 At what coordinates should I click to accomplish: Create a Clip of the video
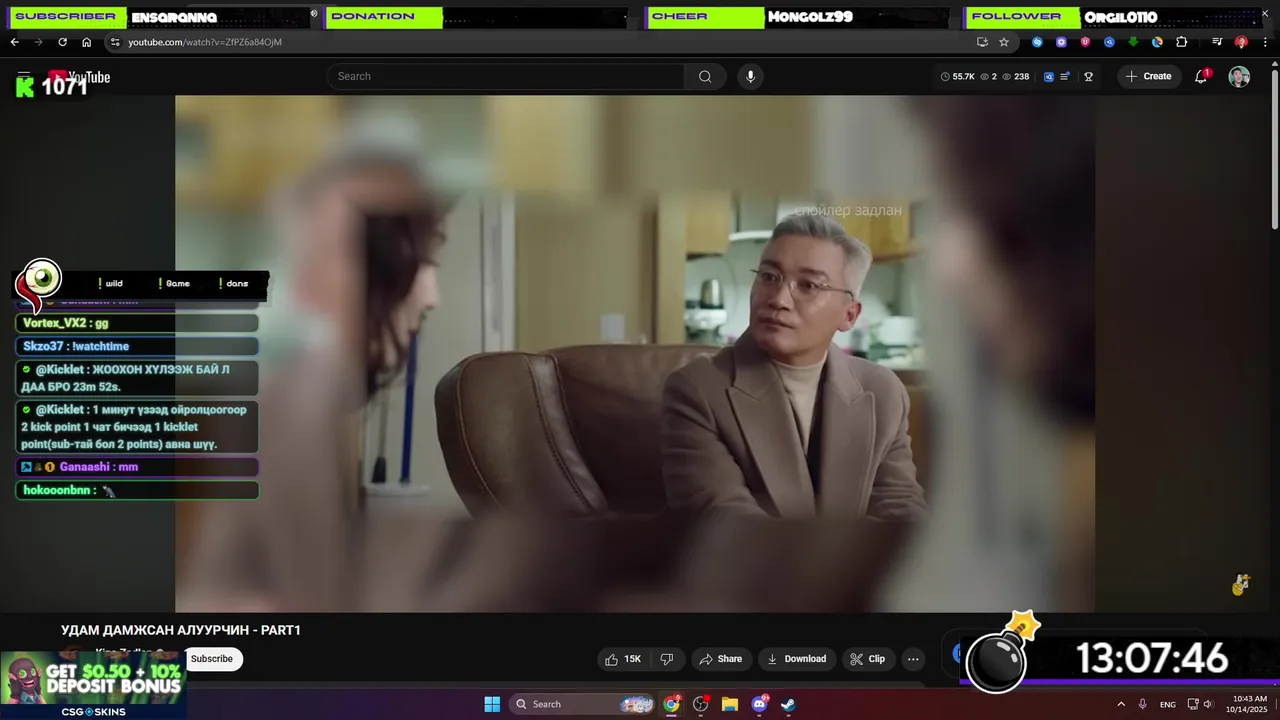pos(868,659)
